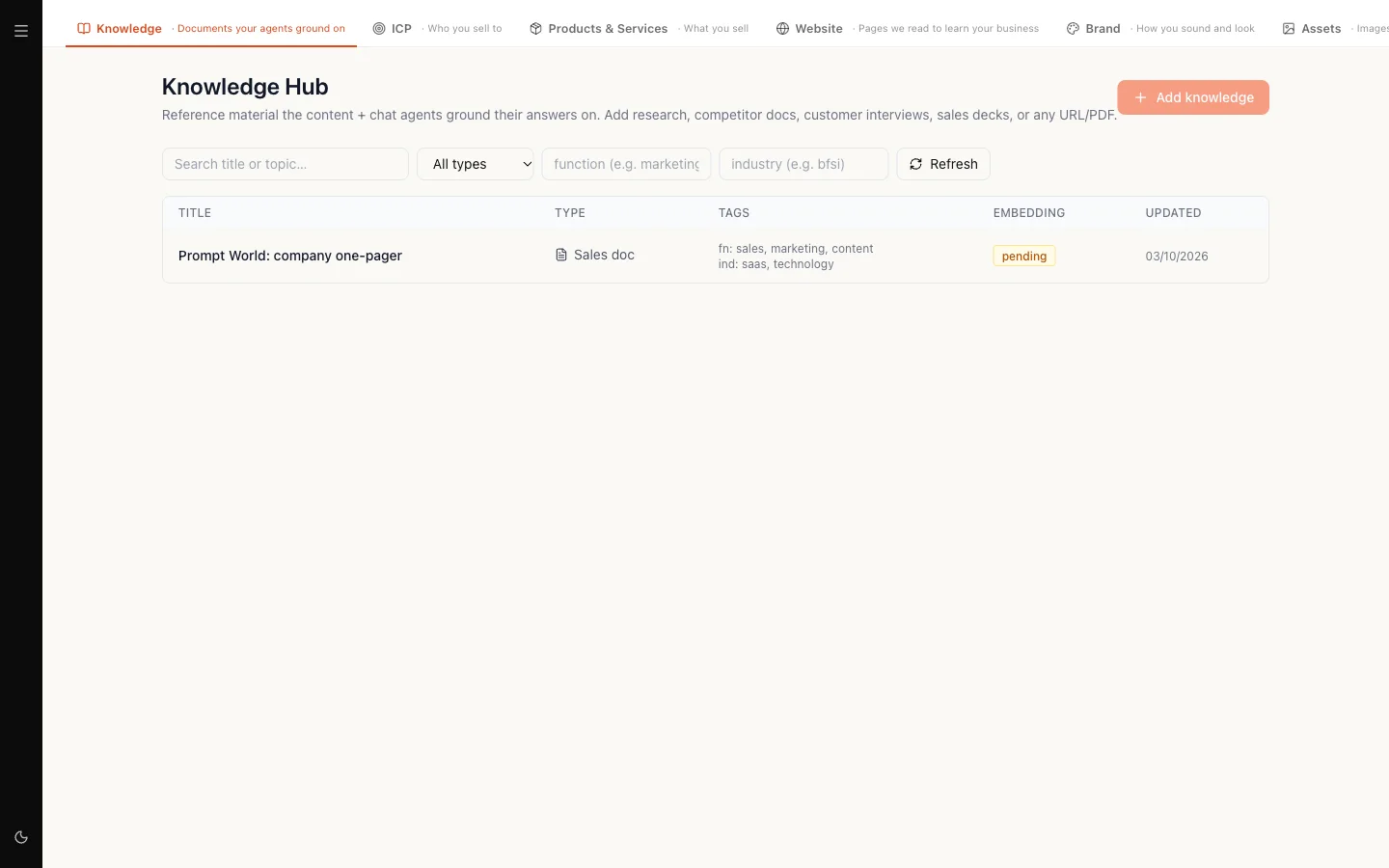Image resolution: width=1389 pixels, height=868 pixels.
Task: Select the Brand tab
Action: click(1160, 29)
